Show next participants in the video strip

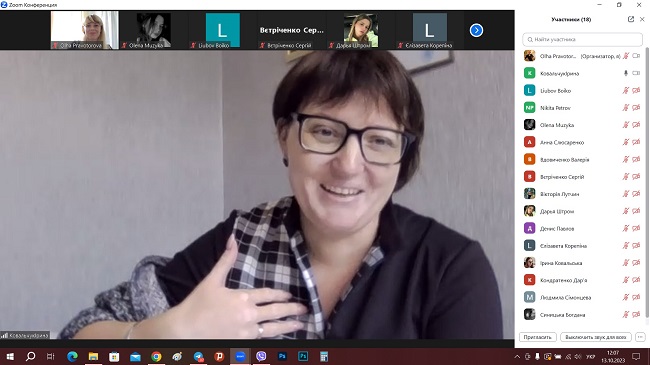point(476,30)
